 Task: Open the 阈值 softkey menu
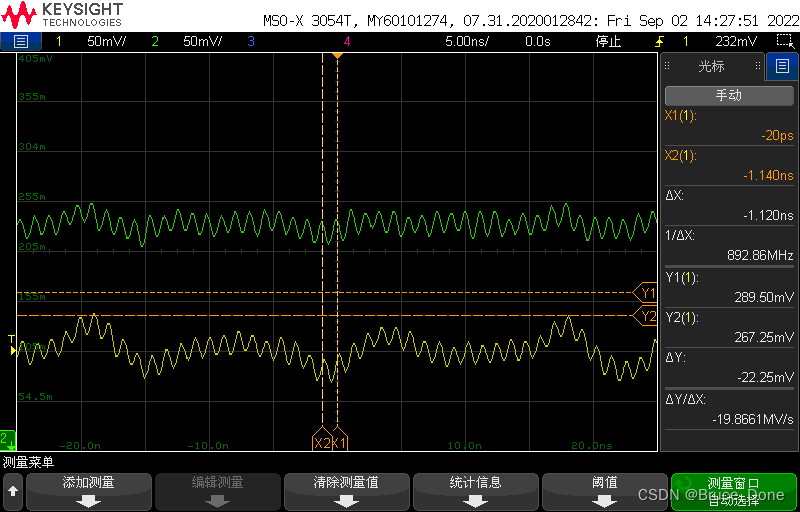604,492
